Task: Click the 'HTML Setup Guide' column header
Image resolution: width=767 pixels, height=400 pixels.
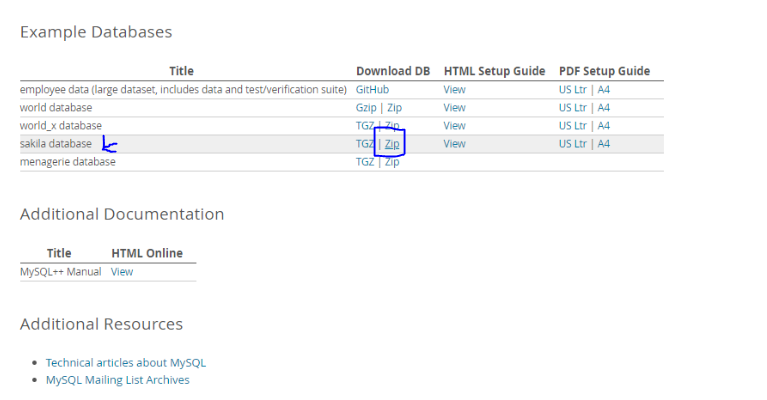Action: coord(495,71)
